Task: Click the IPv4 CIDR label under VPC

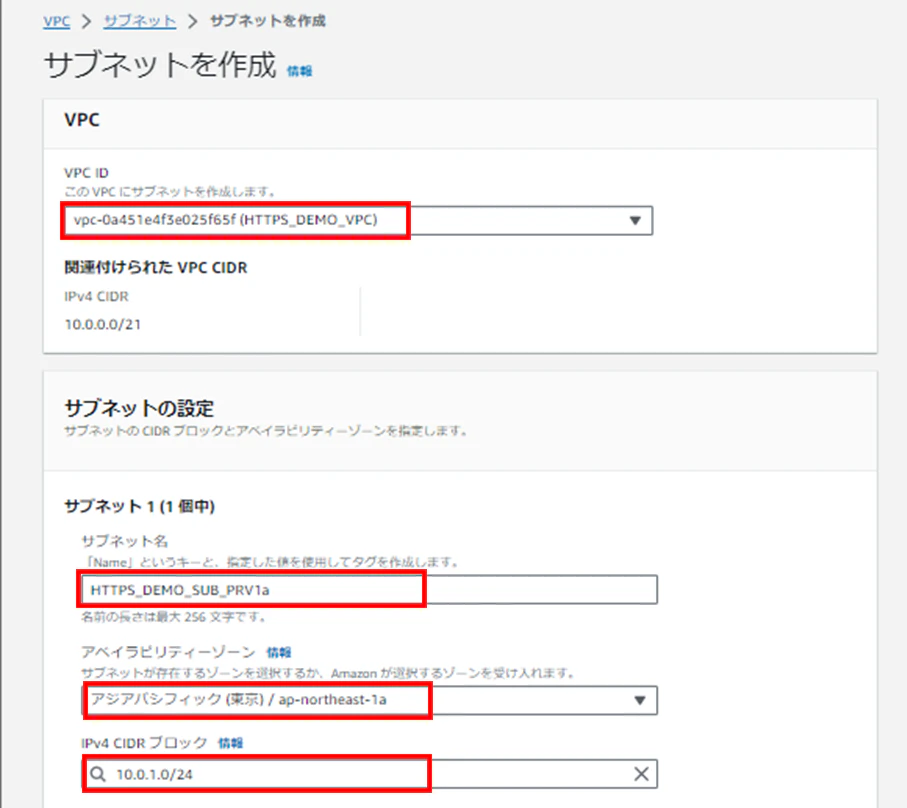Action: [x=96, y=297]
